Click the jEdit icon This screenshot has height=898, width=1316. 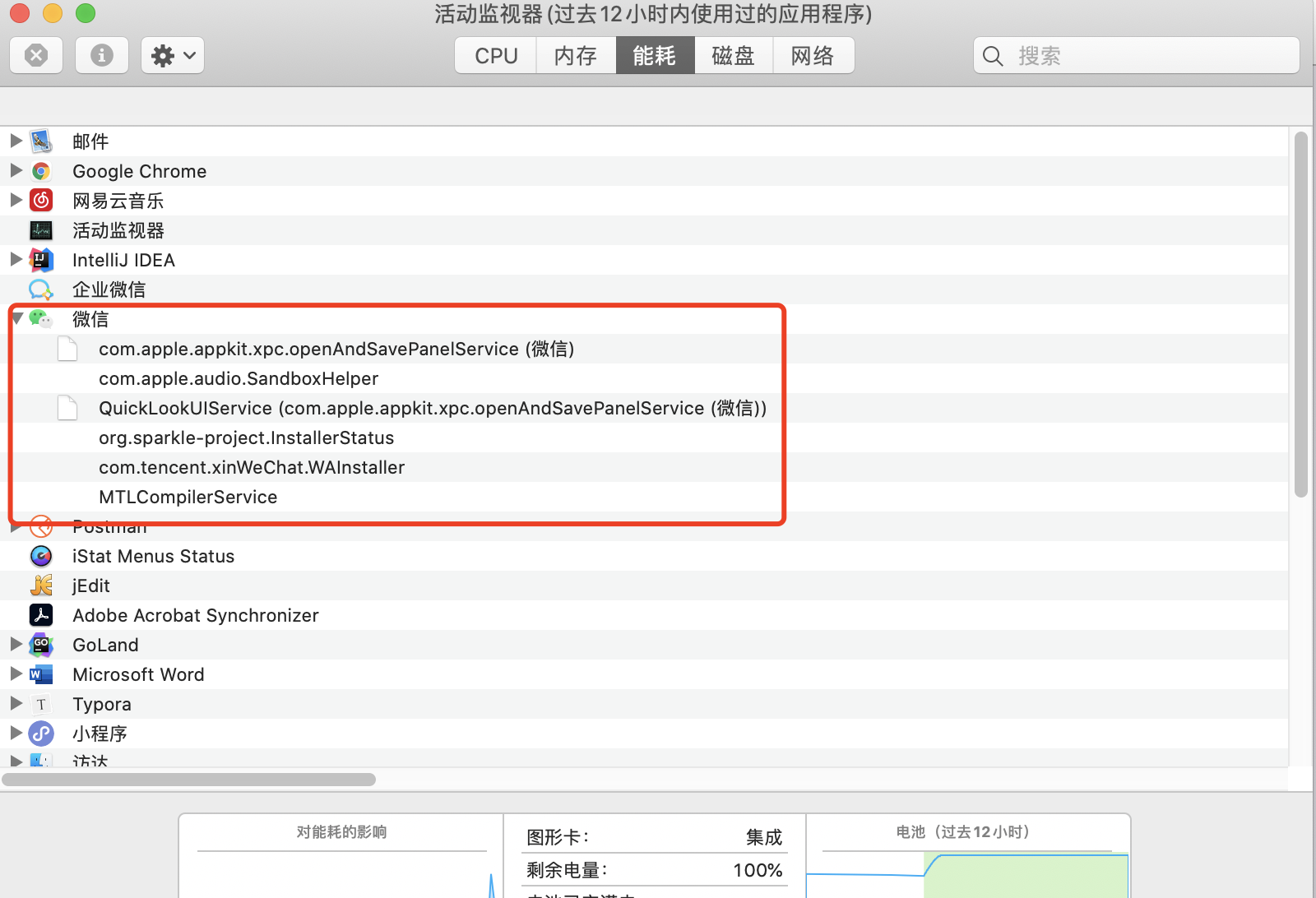click(x=41, y=586)
